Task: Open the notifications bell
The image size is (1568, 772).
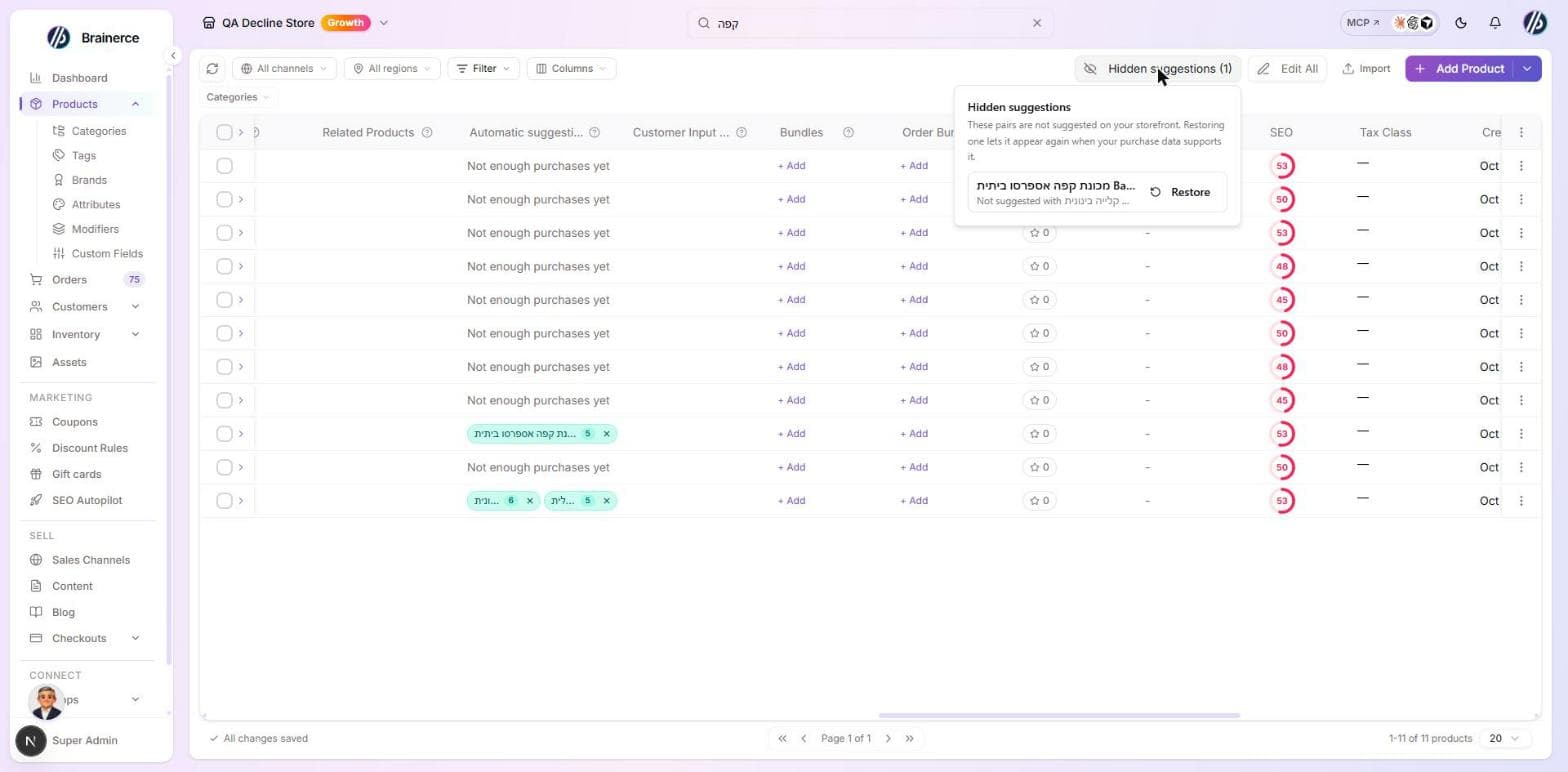Action: (x=1495, y=23)
